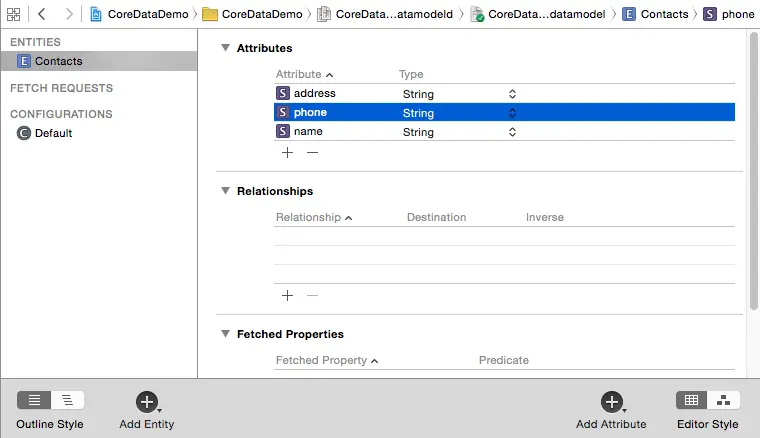Image resolution: width=760 pixels, height=438 pixels.
Task: Click the Inverse column header
Action: coord(545,217)
